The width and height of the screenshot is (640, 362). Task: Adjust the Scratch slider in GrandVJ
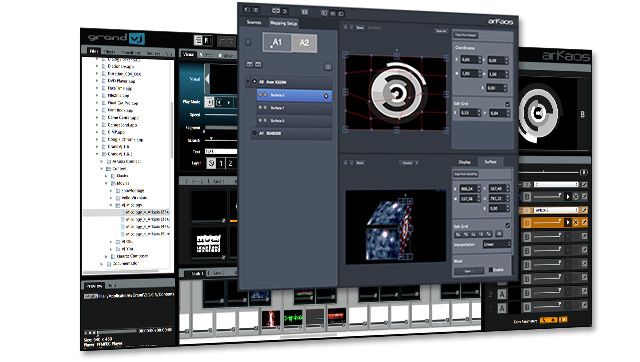click(x=221, y=140)
